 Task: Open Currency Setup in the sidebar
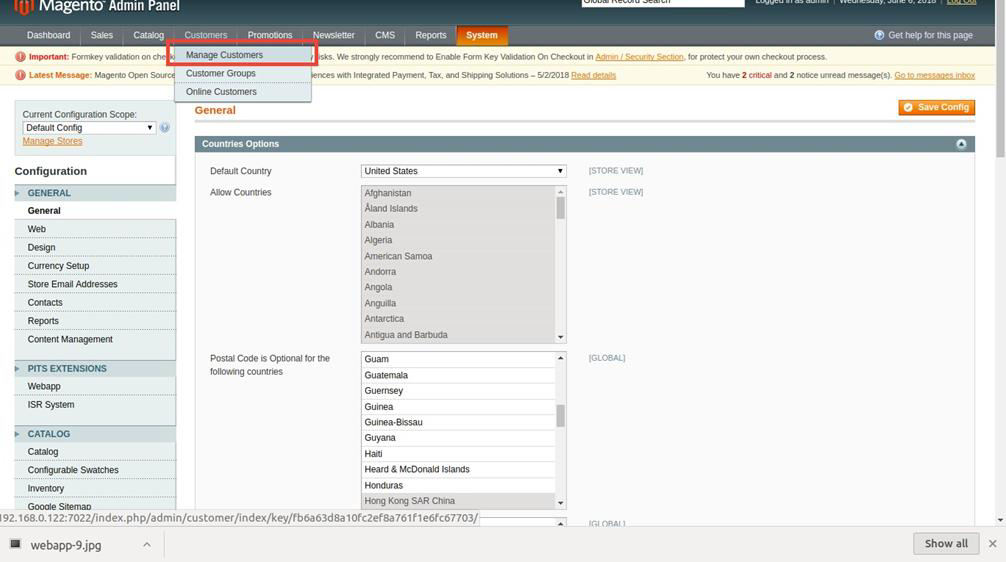[x=58, y=266]
